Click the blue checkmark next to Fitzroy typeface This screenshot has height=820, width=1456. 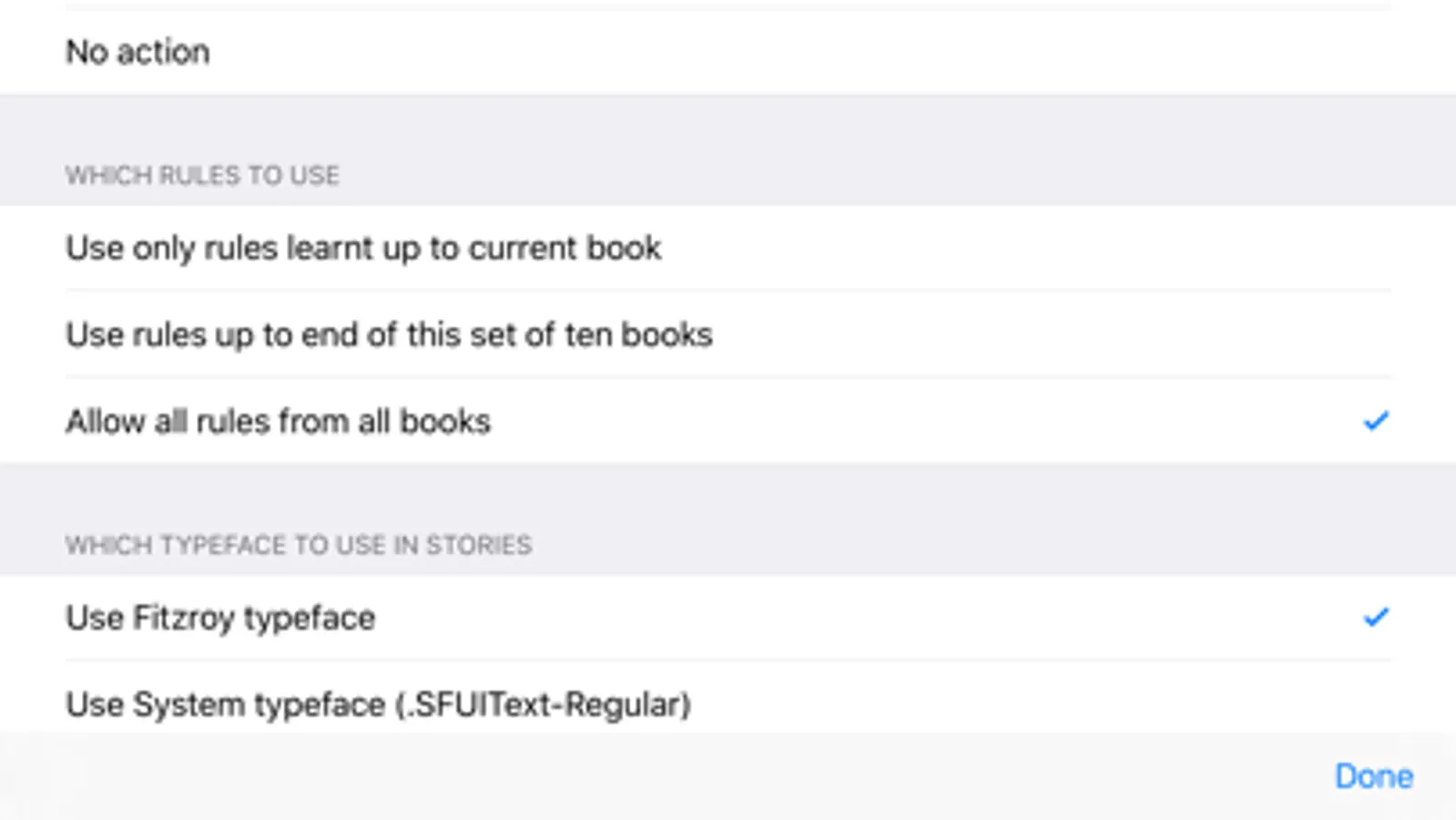[1375, 618]
